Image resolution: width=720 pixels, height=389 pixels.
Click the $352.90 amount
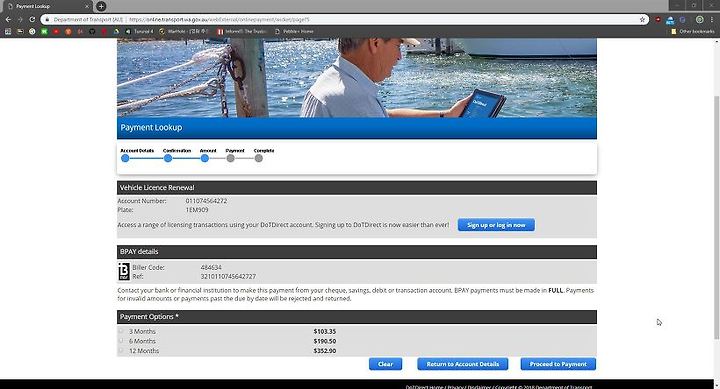pos(325,350)
